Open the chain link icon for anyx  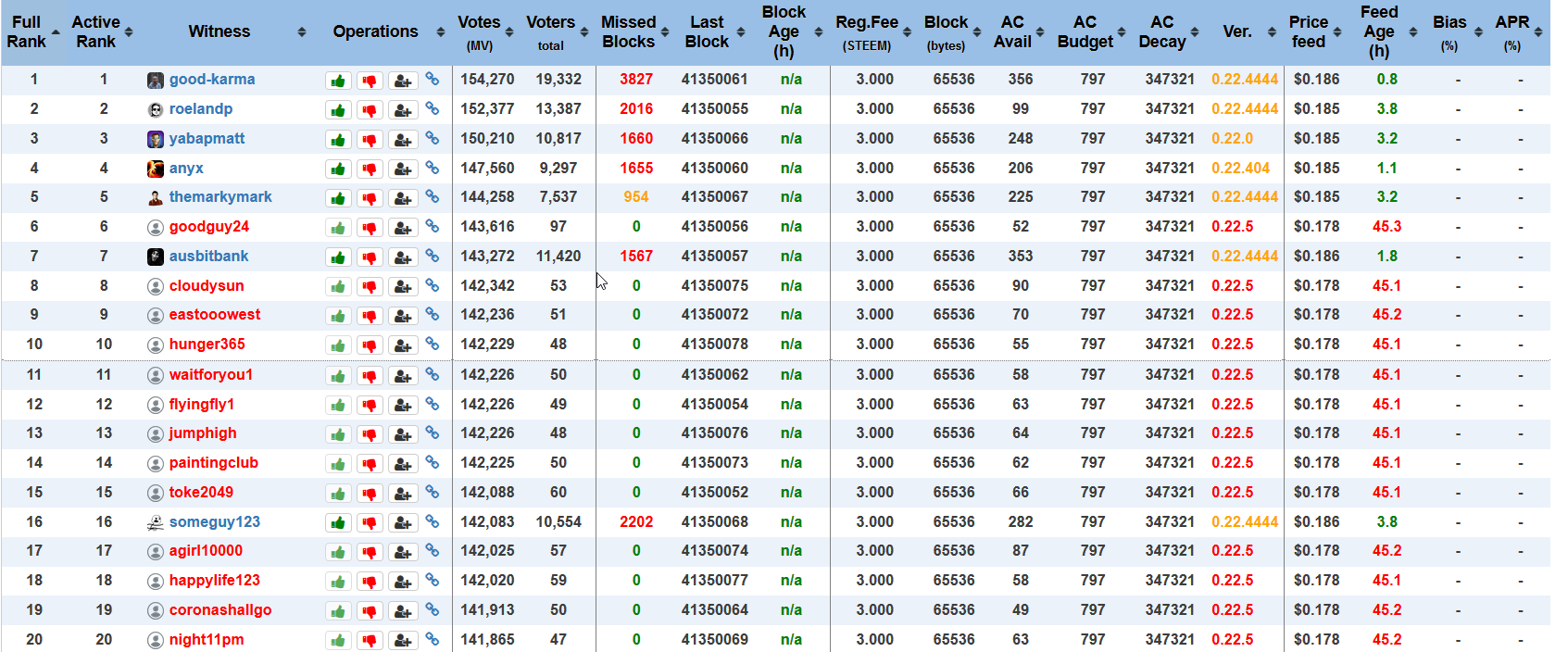(433, 168)
